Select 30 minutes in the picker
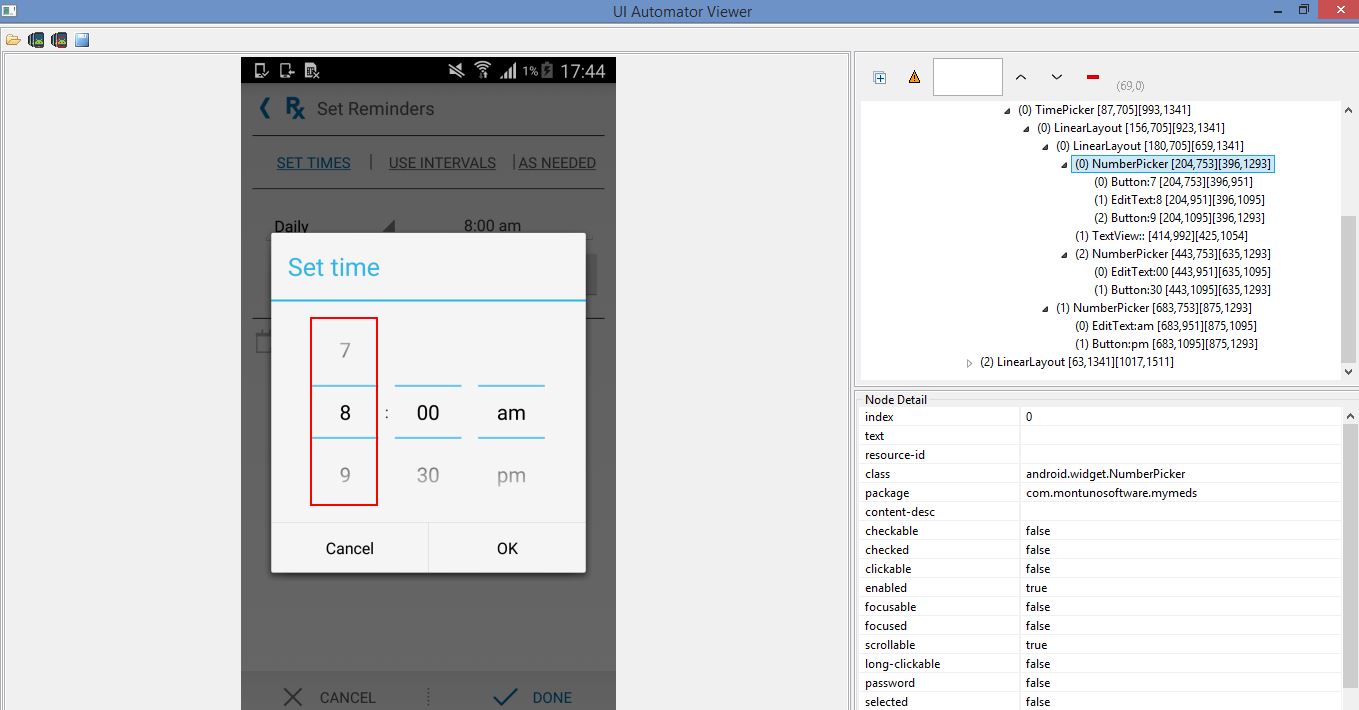Image resolution: width=1359 pixels, height=710 pixels. pyautogui.click(x=428, y=476)
